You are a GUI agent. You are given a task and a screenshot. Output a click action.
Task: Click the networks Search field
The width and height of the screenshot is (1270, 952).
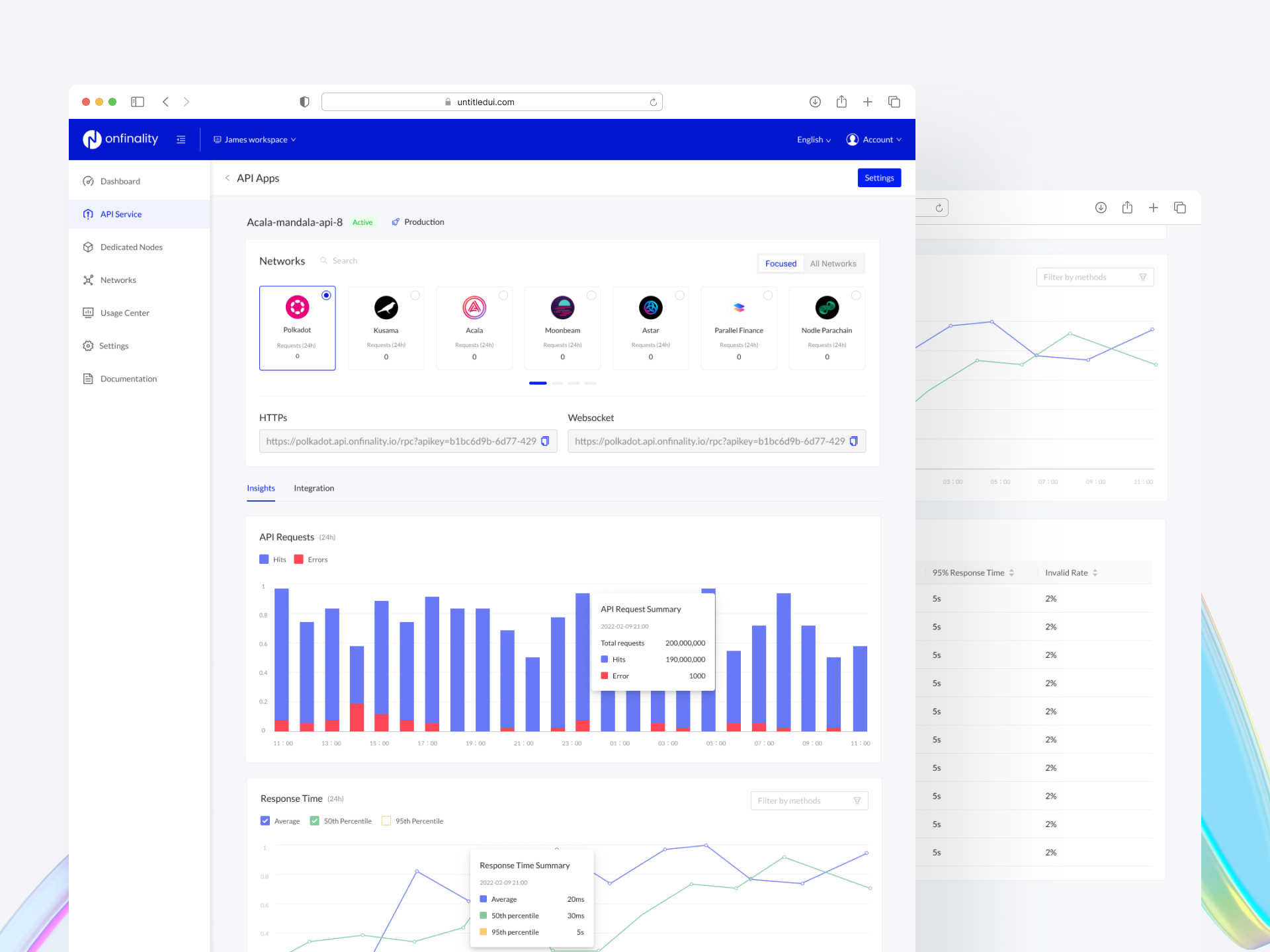[344, 260]
